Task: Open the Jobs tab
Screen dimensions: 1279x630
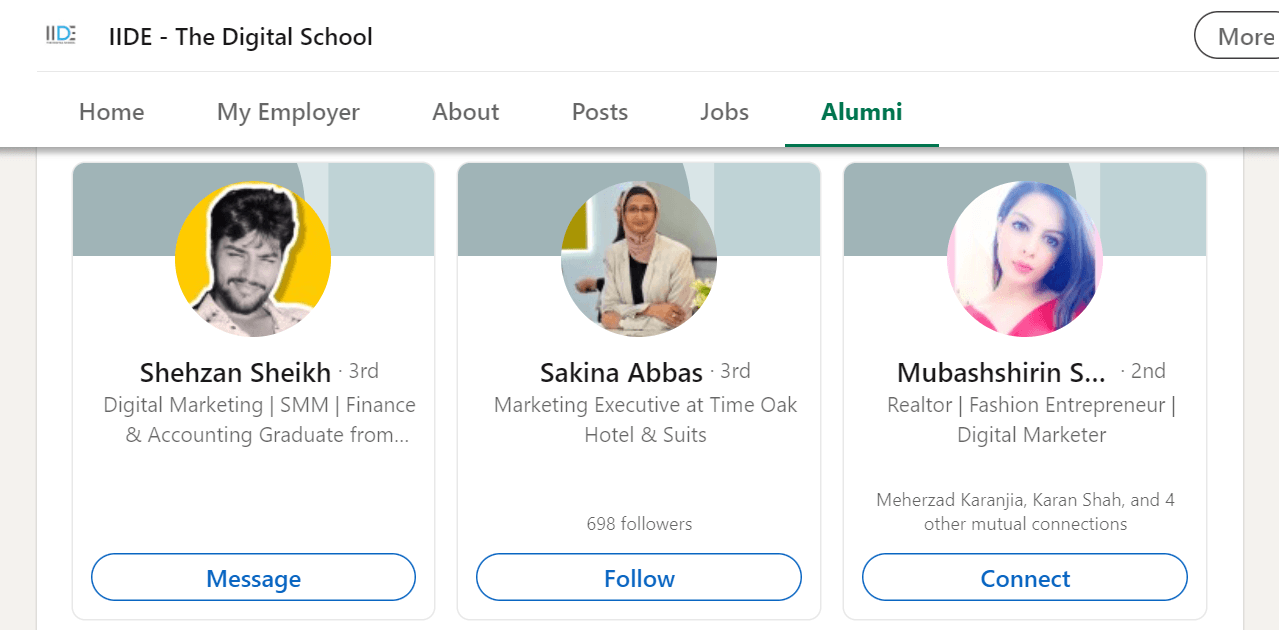Action: coord(723,112)
